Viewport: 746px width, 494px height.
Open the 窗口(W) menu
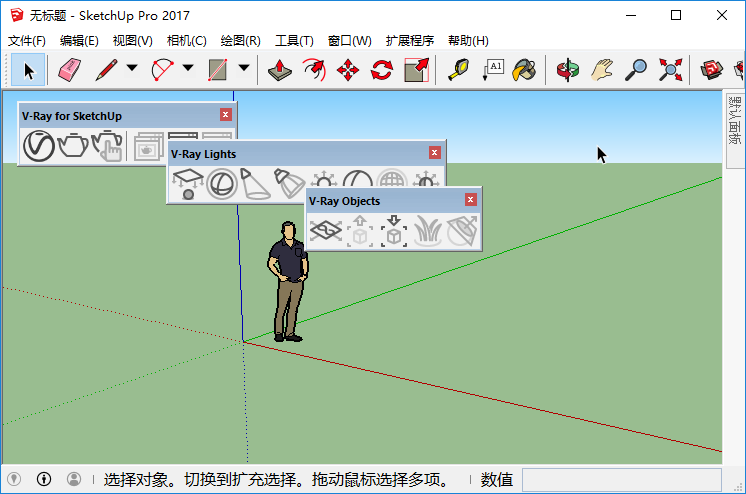click(x=350, y=41)
